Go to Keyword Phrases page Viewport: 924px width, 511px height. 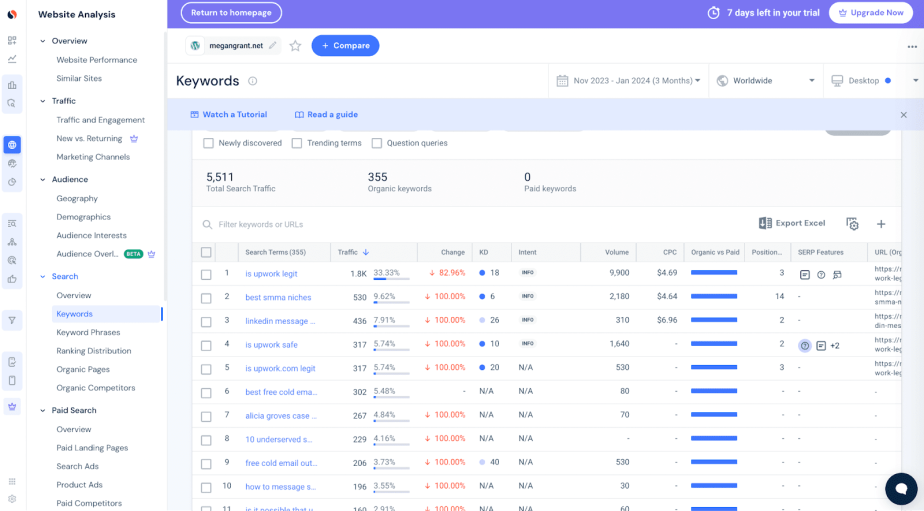[x=88, y=332]
